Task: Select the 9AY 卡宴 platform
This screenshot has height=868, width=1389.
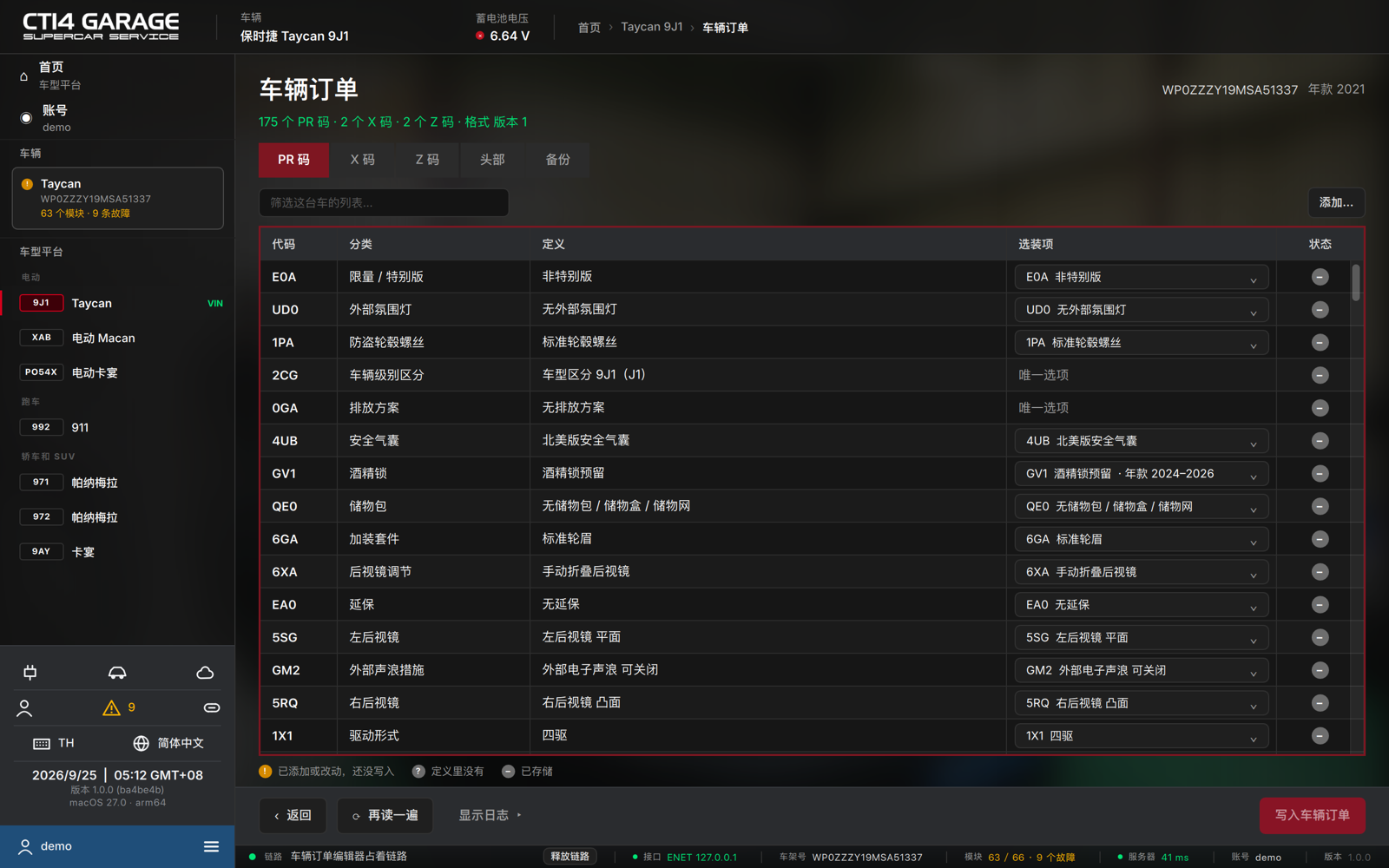Action: pyautogui.click(x=117, y=552)
